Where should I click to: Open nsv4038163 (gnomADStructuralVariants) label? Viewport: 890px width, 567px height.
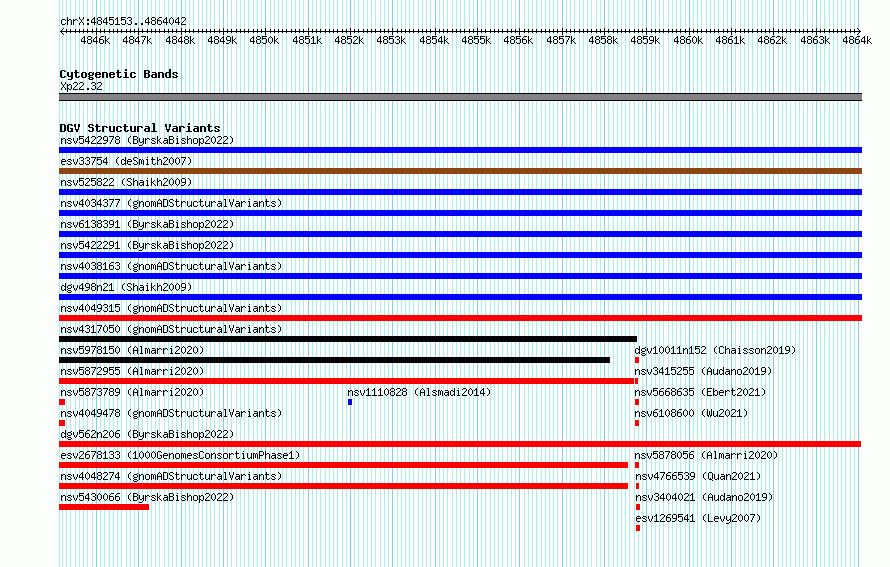coord(171,266)
